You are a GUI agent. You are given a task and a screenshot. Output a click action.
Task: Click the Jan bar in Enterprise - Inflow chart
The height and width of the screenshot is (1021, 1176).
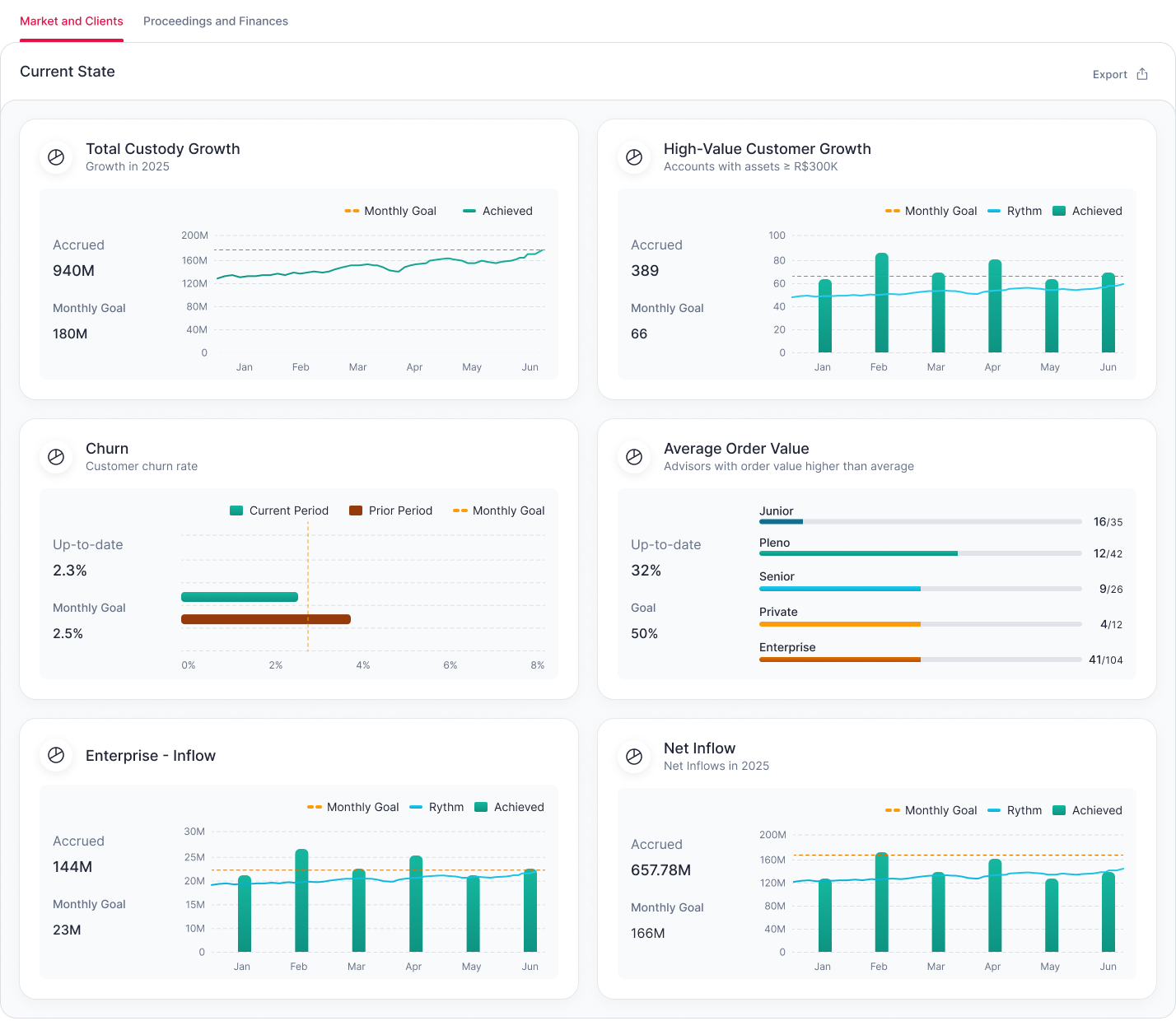245,914
